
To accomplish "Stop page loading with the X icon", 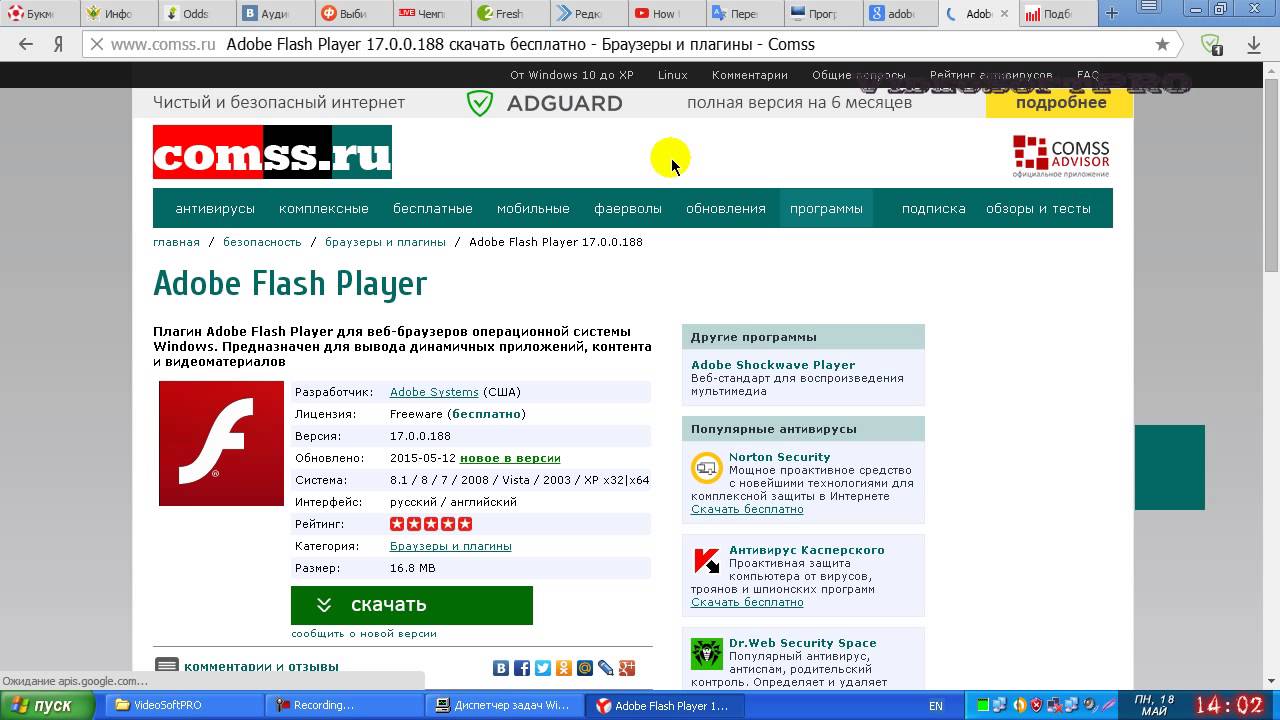I will pos(96,44).
